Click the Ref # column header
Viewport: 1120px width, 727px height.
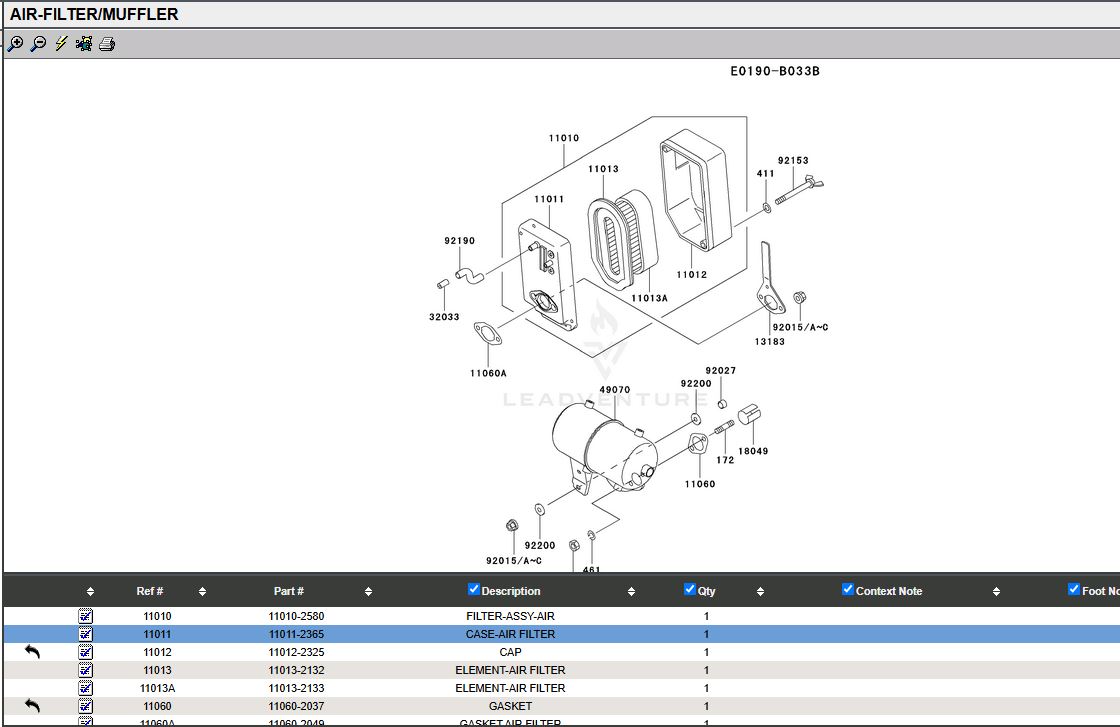click(150, 591)
